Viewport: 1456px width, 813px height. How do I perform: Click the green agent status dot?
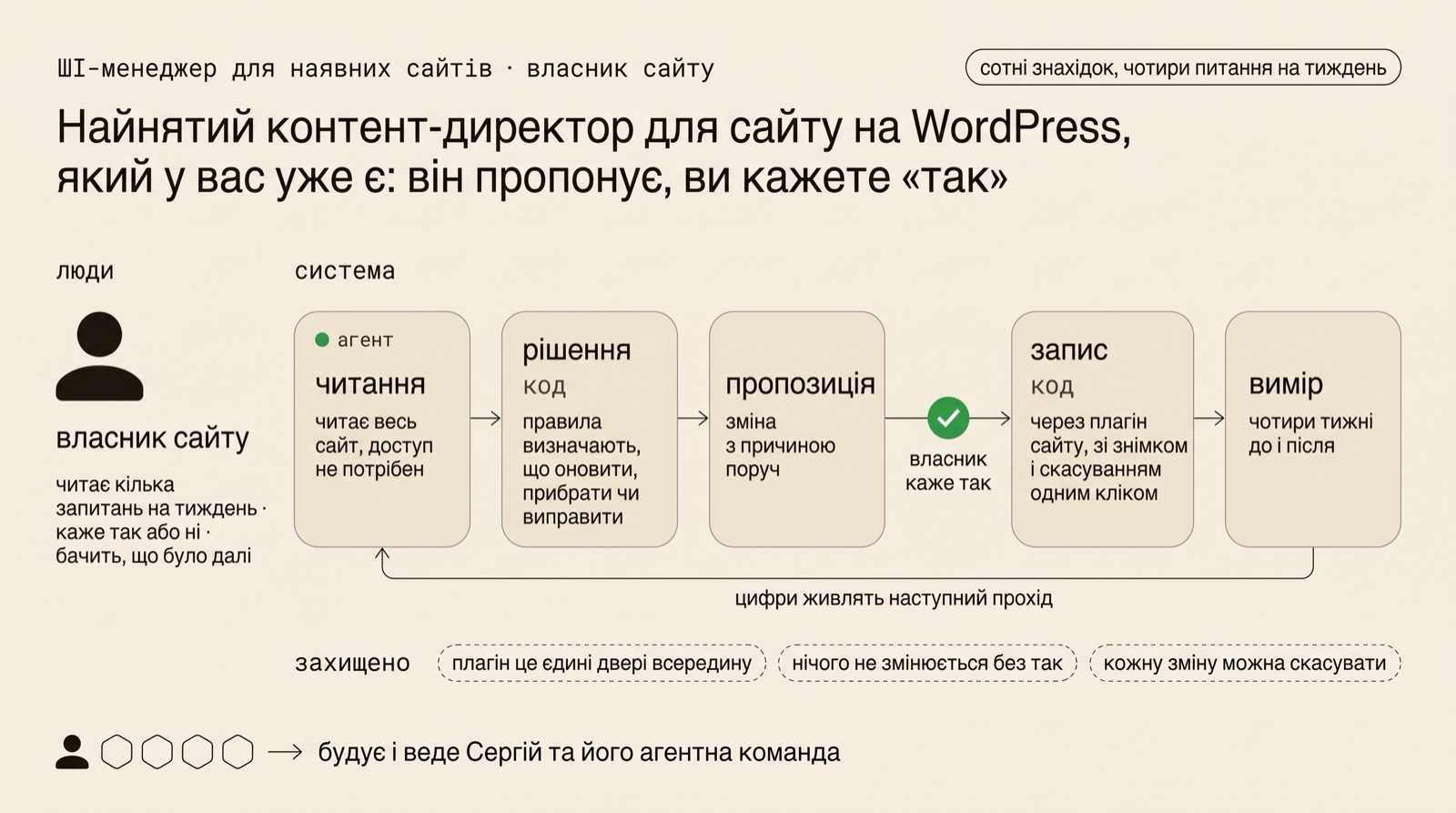click(x=321, y=340)
